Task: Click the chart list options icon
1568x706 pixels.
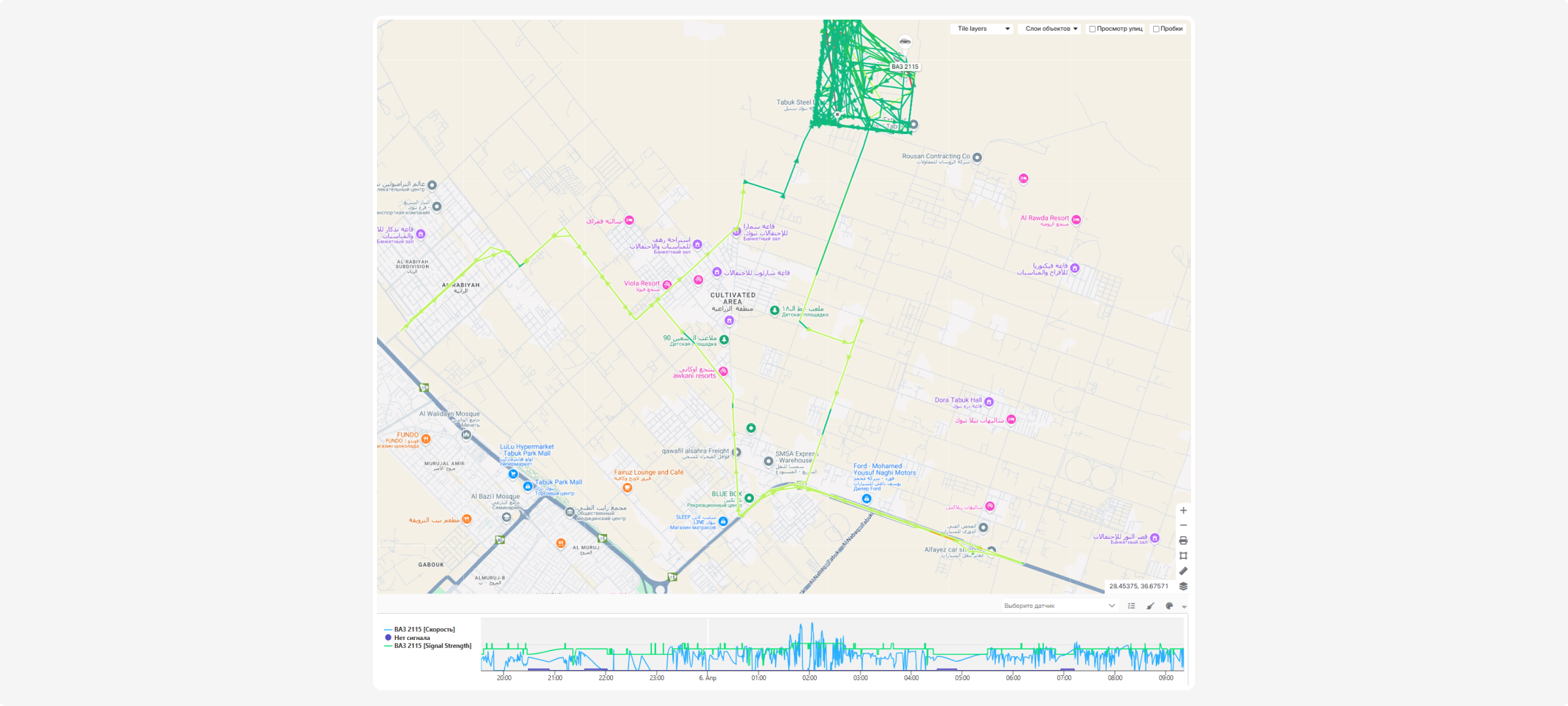Action: click(x=1132, y=606)
